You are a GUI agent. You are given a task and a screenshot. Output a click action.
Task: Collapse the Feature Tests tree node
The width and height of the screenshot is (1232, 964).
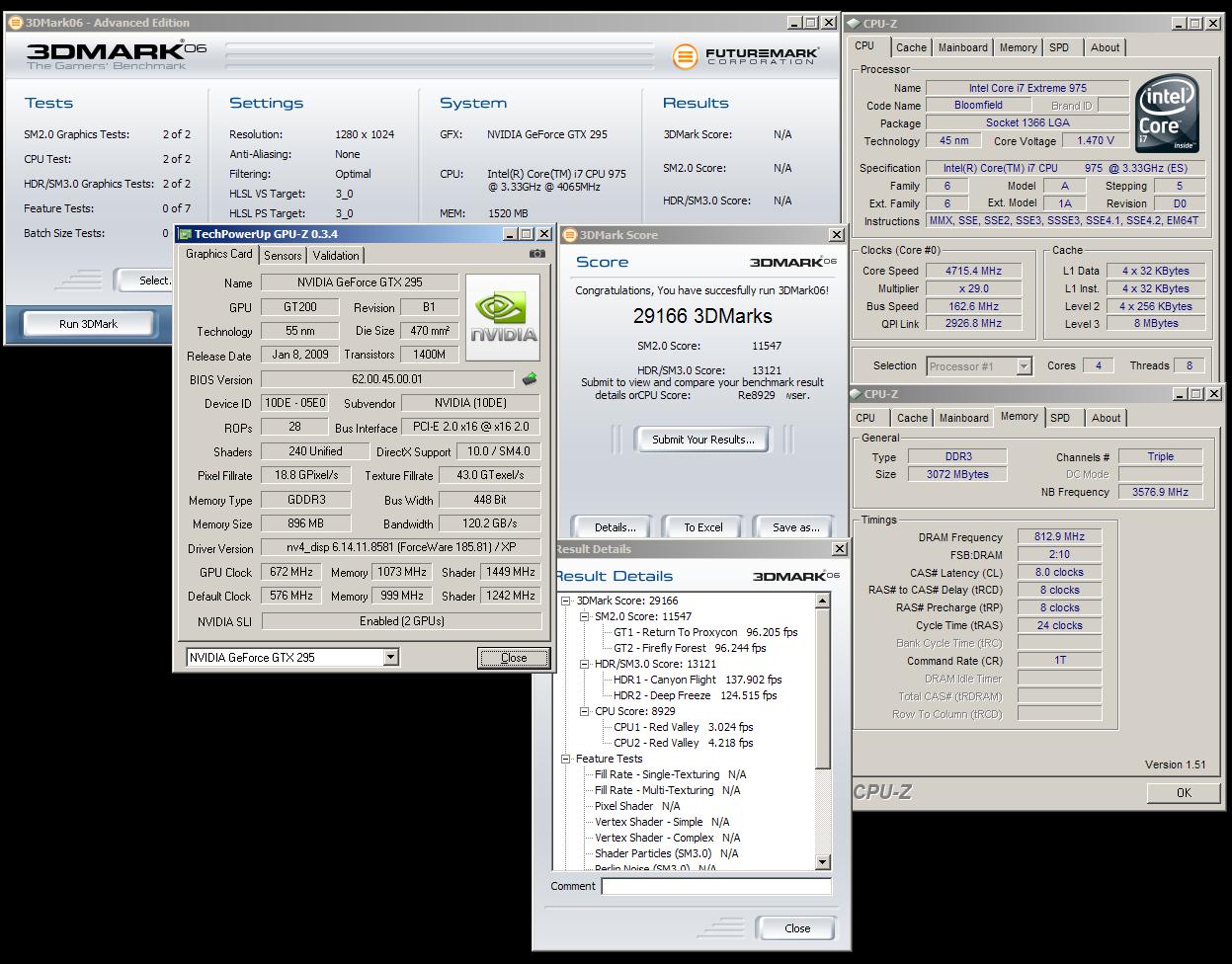[566, 759]
